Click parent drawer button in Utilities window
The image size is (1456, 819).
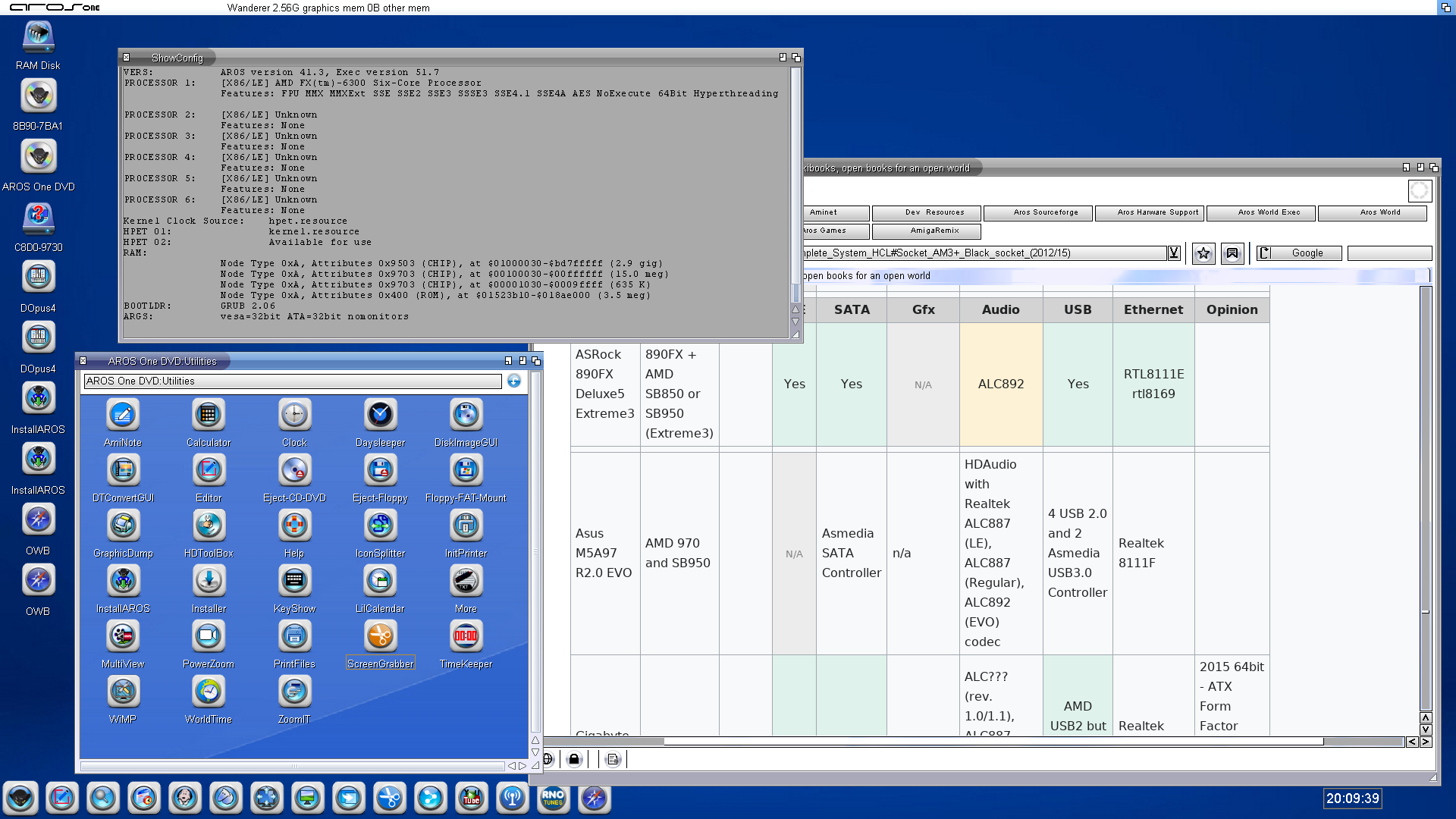(514, 381)
